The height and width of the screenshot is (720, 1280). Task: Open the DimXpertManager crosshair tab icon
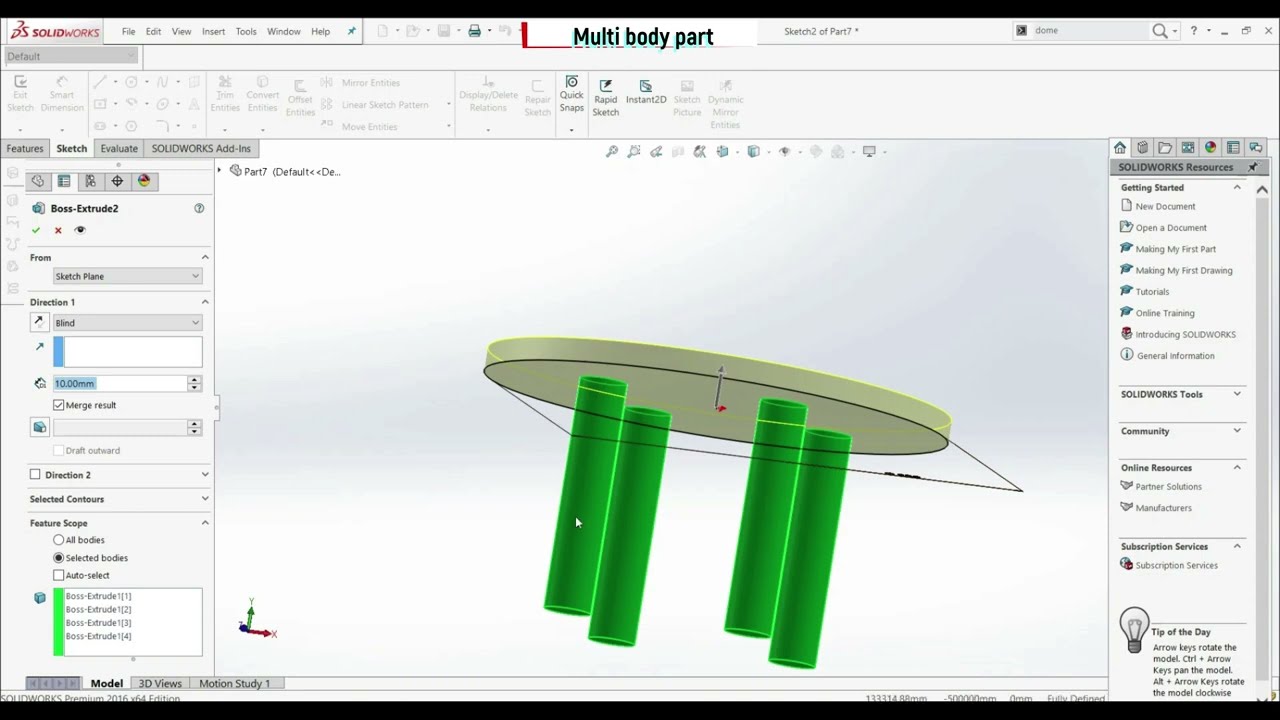click(x=117, y=181)
